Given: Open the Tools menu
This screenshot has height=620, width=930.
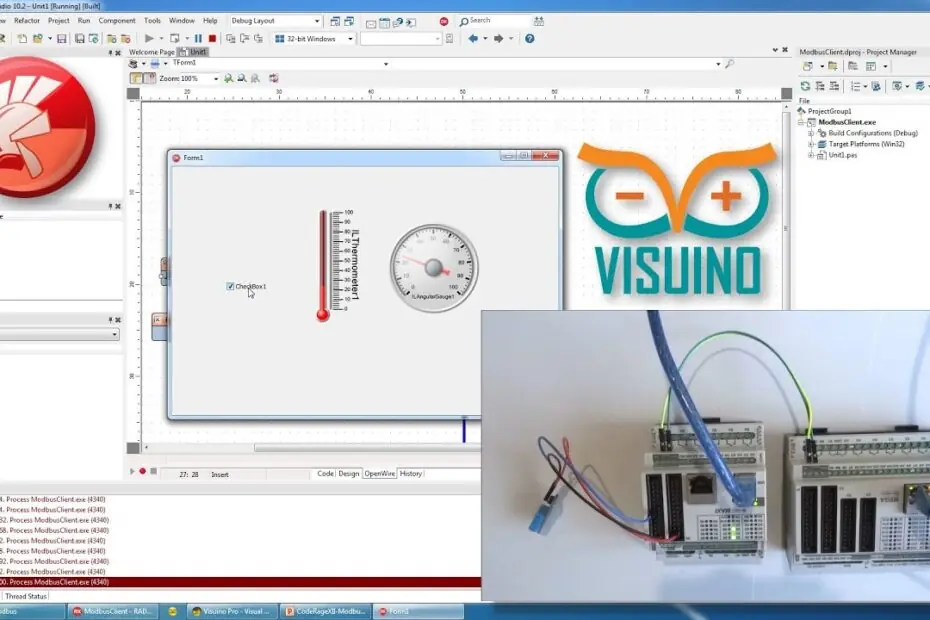Looking at the screenshot, I should coord(152,21).
